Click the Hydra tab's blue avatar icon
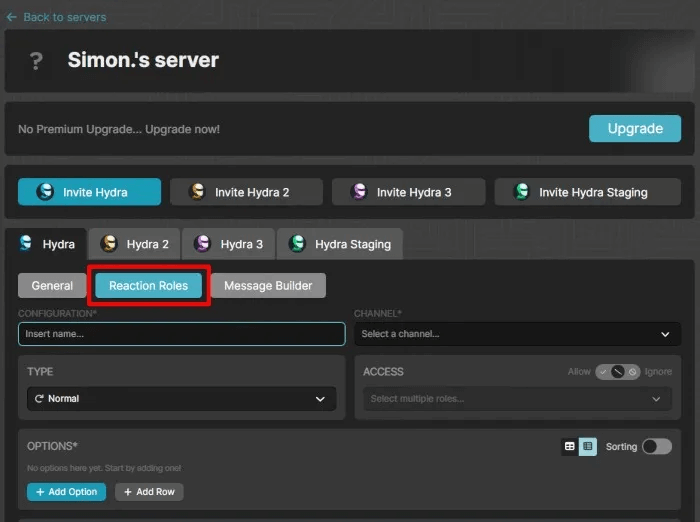This screenshot has width=700, height=522. click(26, 244)
